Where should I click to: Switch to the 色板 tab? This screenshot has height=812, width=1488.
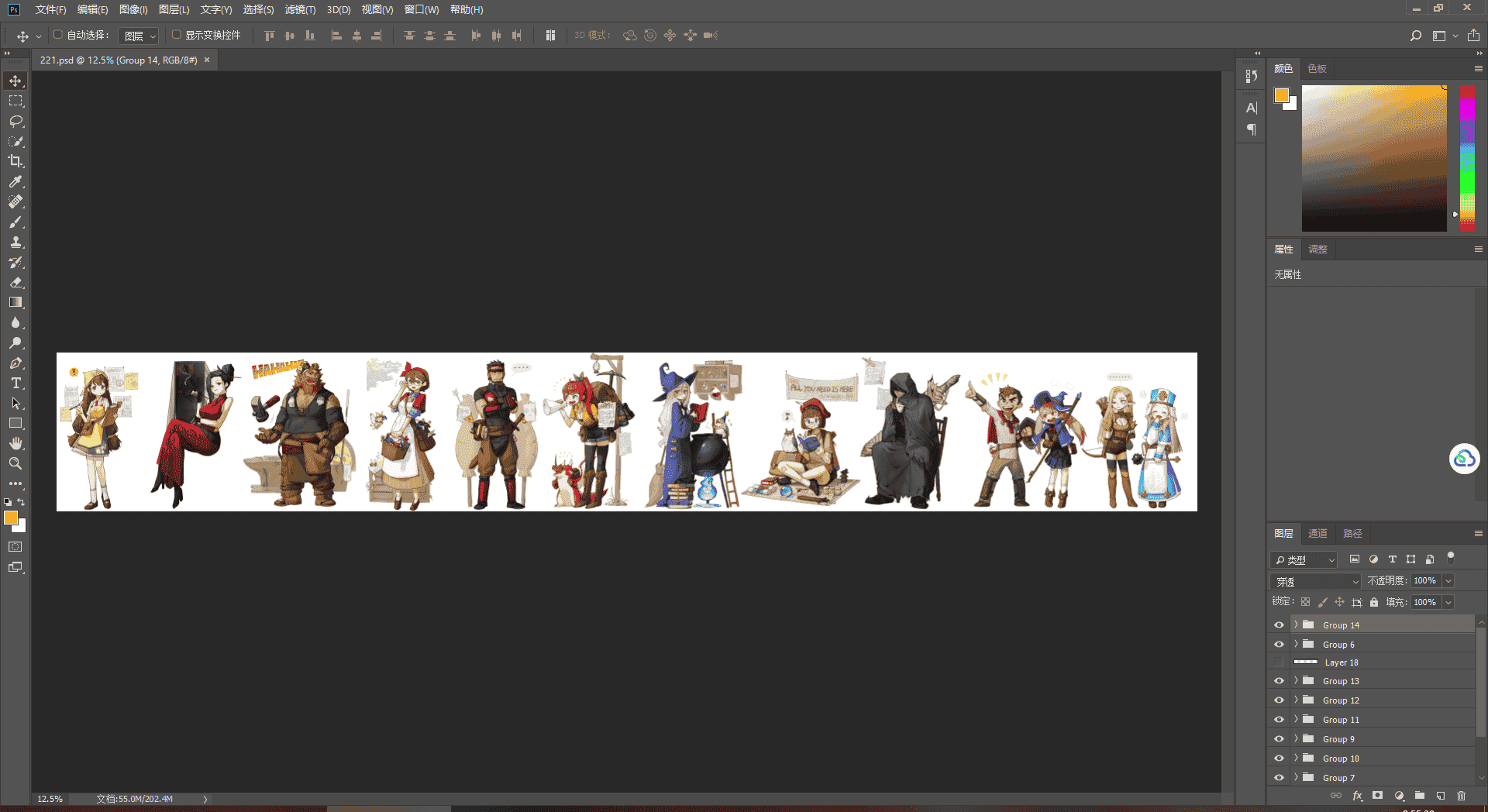(x=1317, y=68)
